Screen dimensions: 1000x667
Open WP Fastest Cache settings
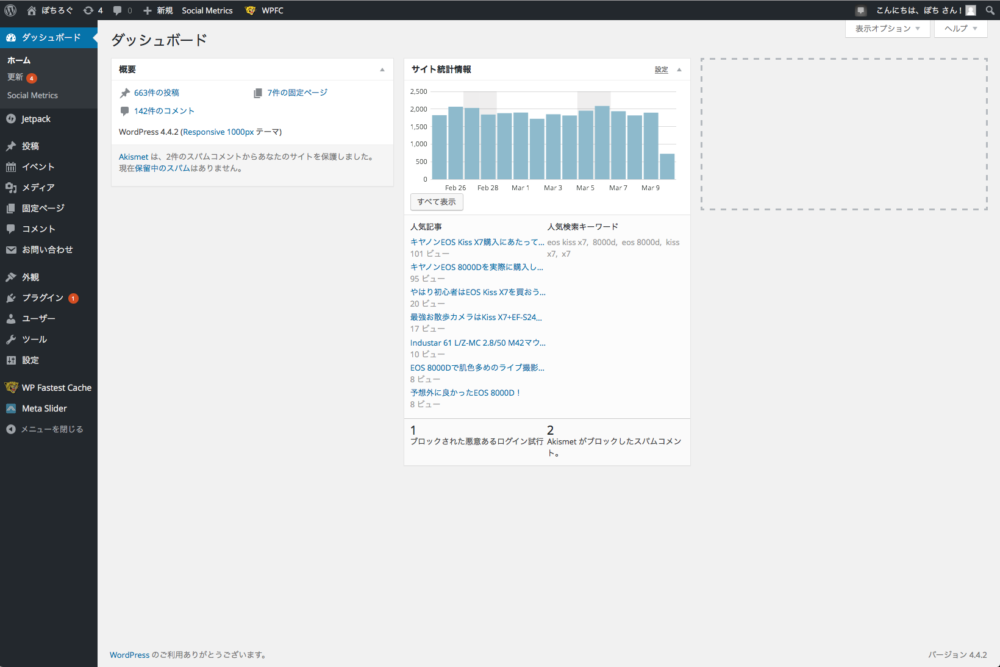coord(56,387)
